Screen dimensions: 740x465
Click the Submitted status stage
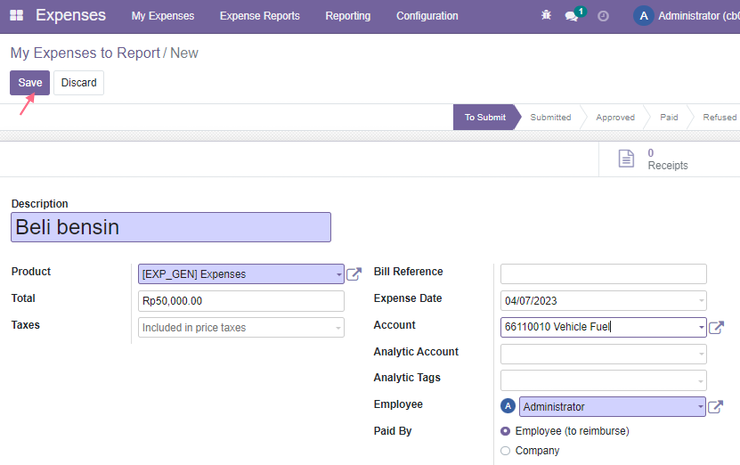tap(550, 117)
